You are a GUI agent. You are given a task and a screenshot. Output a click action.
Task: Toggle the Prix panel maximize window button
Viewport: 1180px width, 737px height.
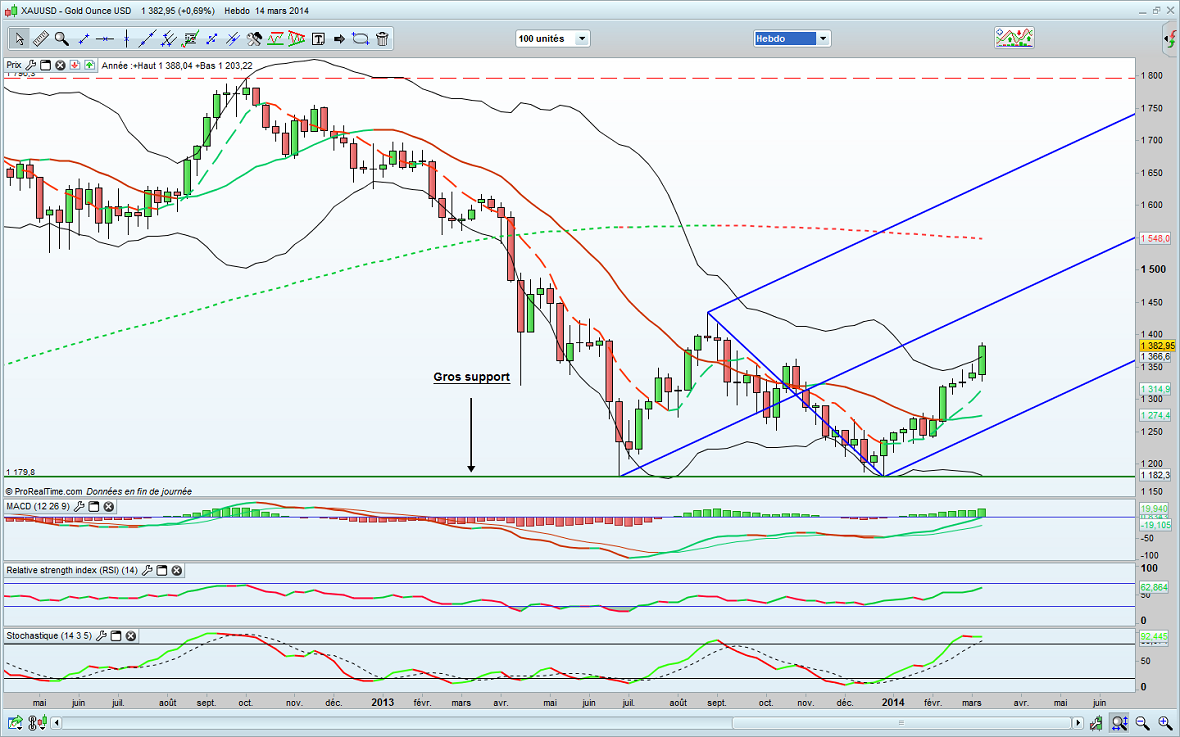45,65
